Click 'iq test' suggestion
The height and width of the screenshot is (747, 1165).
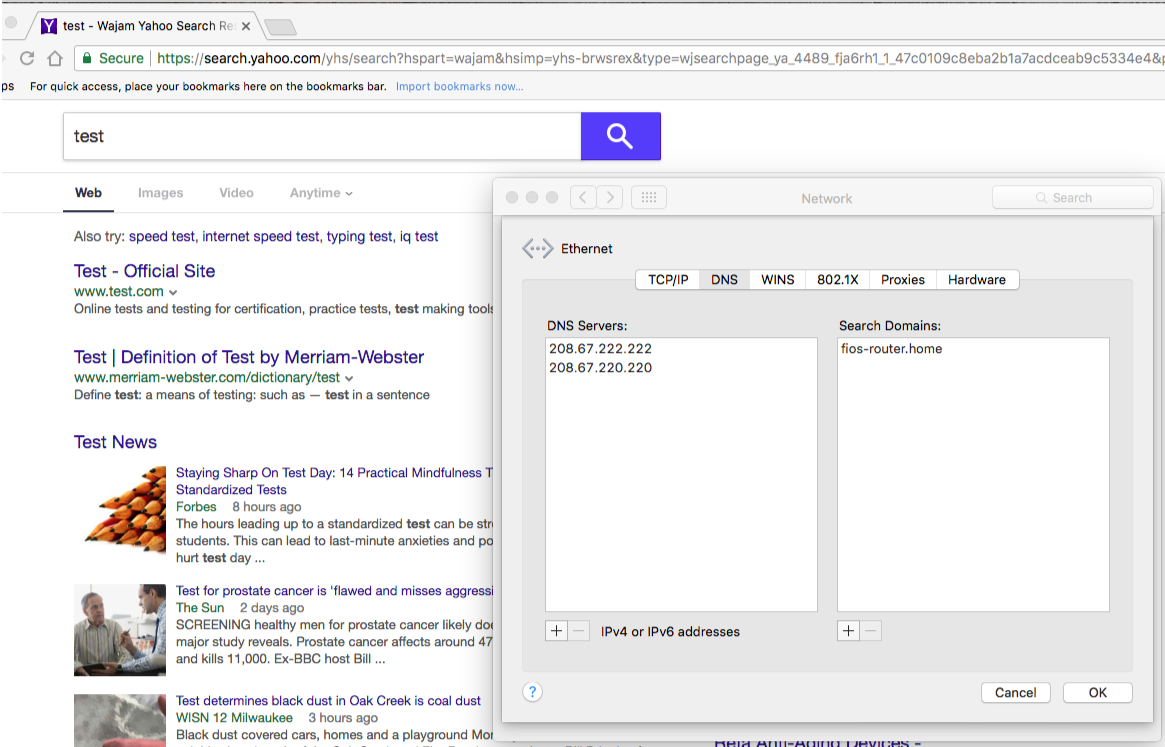click(419, 236)
